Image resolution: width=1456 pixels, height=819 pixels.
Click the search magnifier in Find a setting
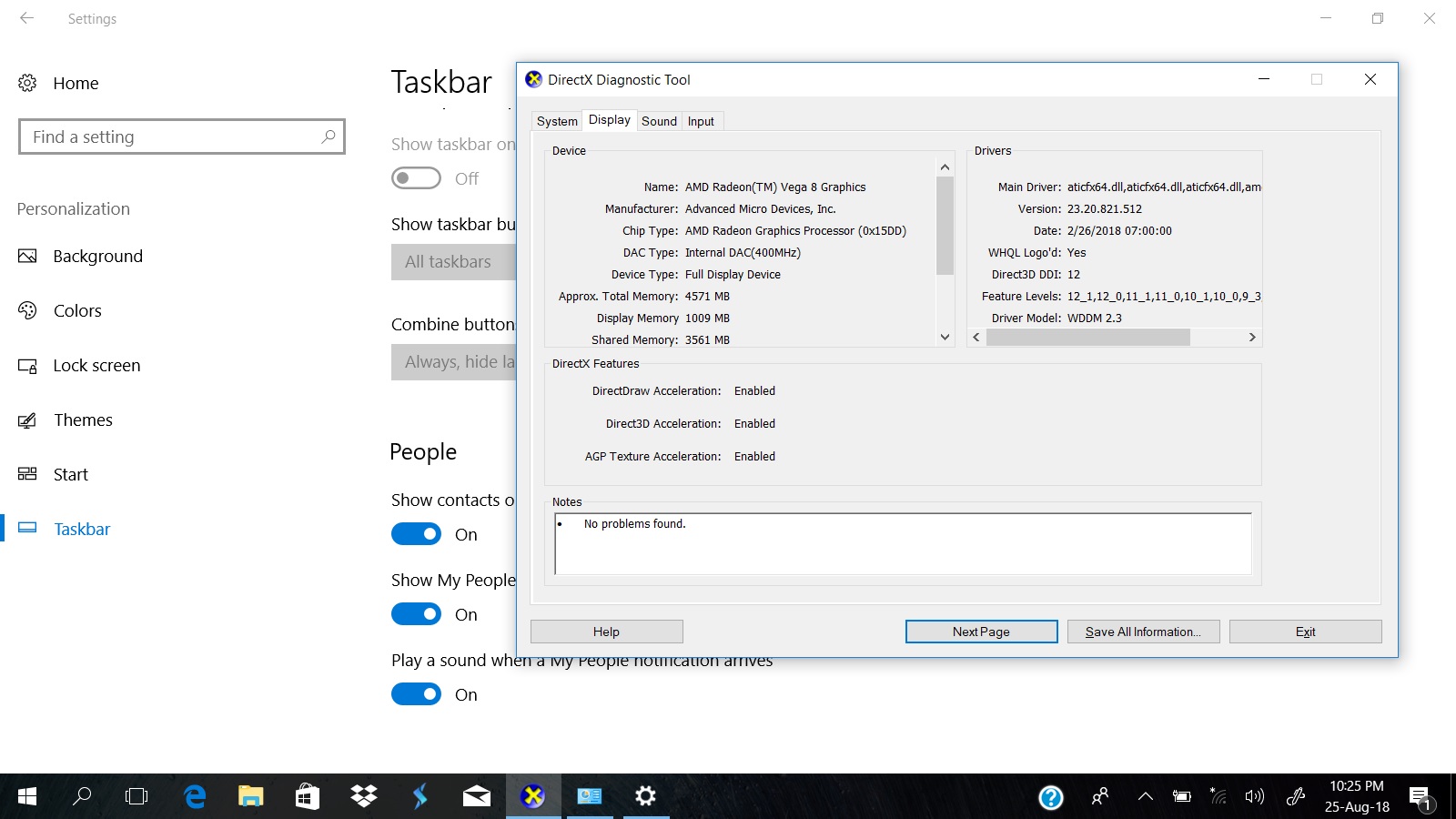point(329,136)
